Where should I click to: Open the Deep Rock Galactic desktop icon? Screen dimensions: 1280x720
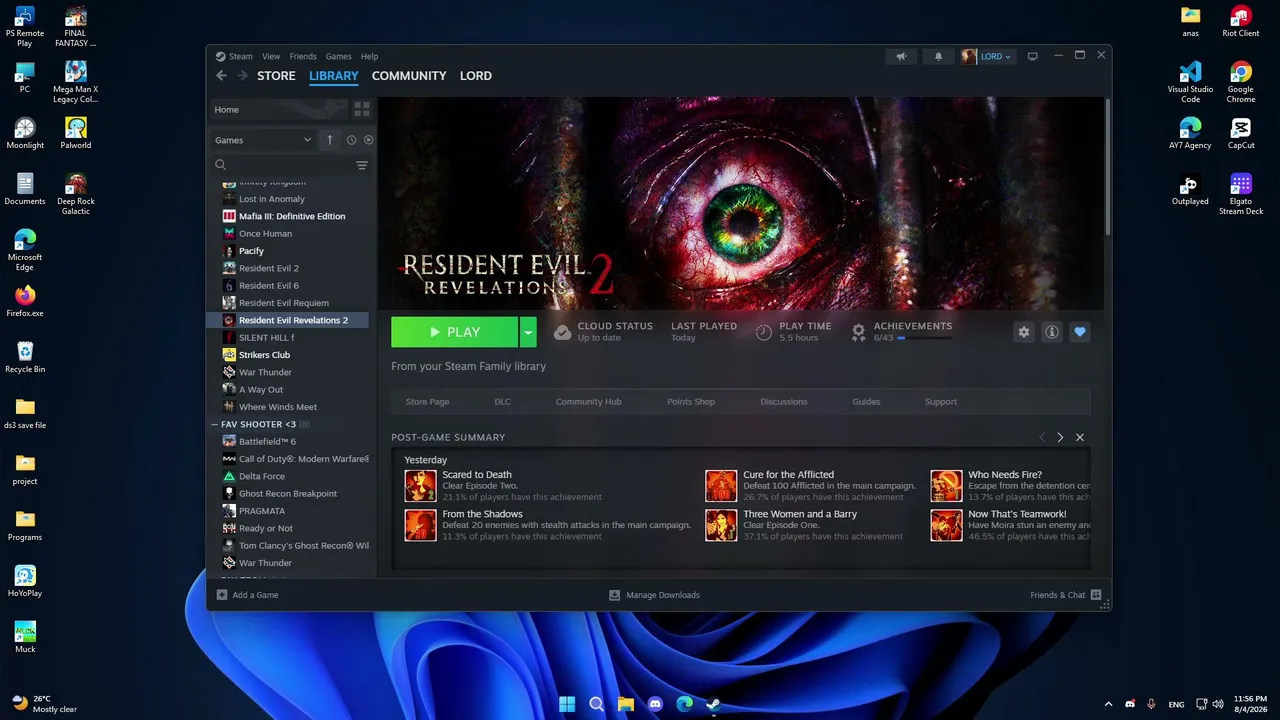[x=75, y=194]
